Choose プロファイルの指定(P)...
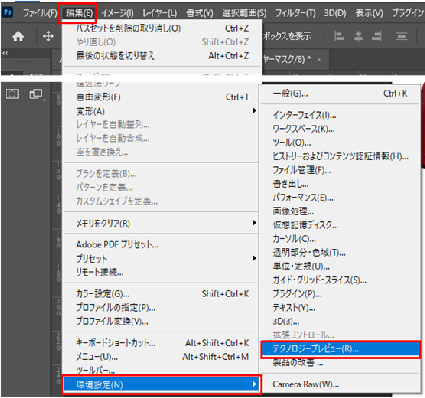Screen dimensions: 425x398 coord(162,307)
